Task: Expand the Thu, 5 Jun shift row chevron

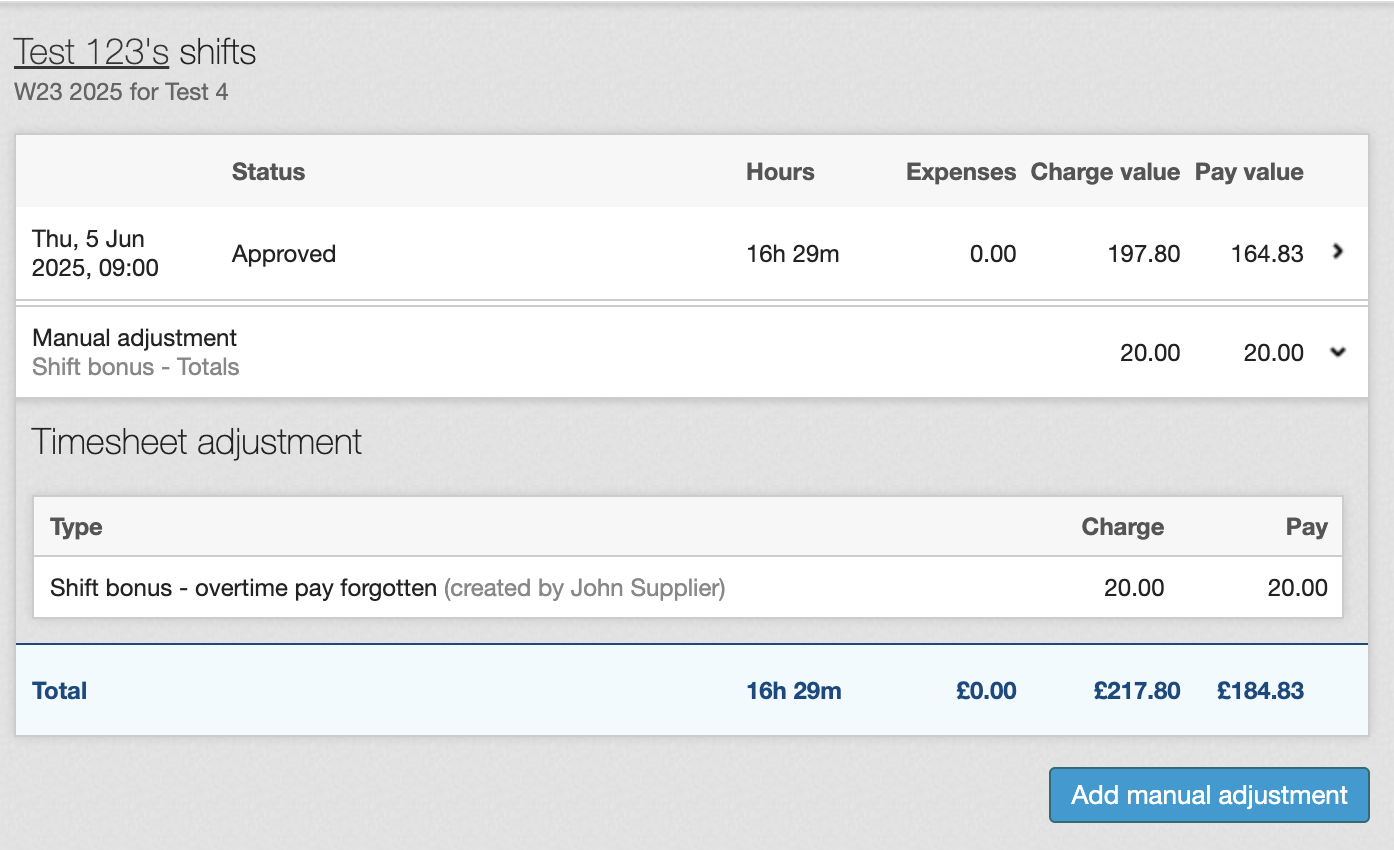Action: [1338, 253]
